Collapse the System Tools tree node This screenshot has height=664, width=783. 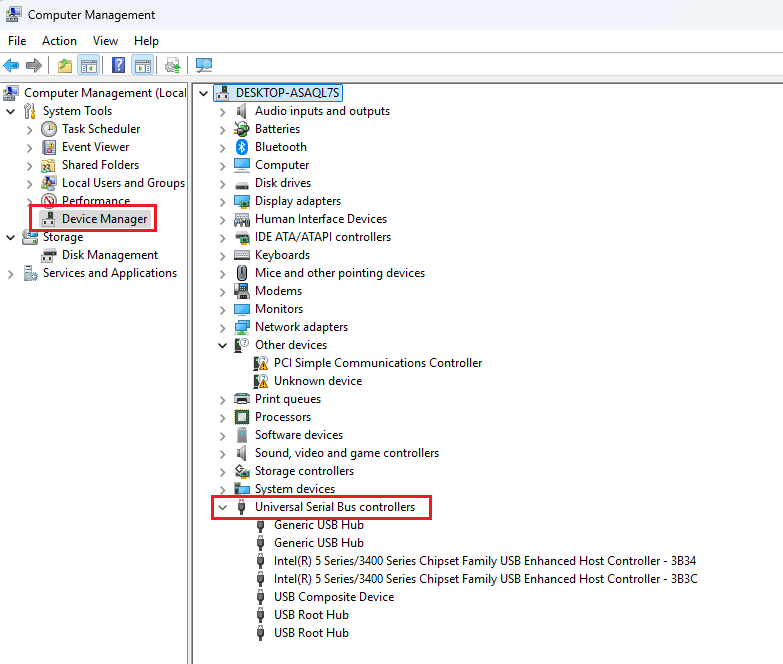click(x=10, y=111)
